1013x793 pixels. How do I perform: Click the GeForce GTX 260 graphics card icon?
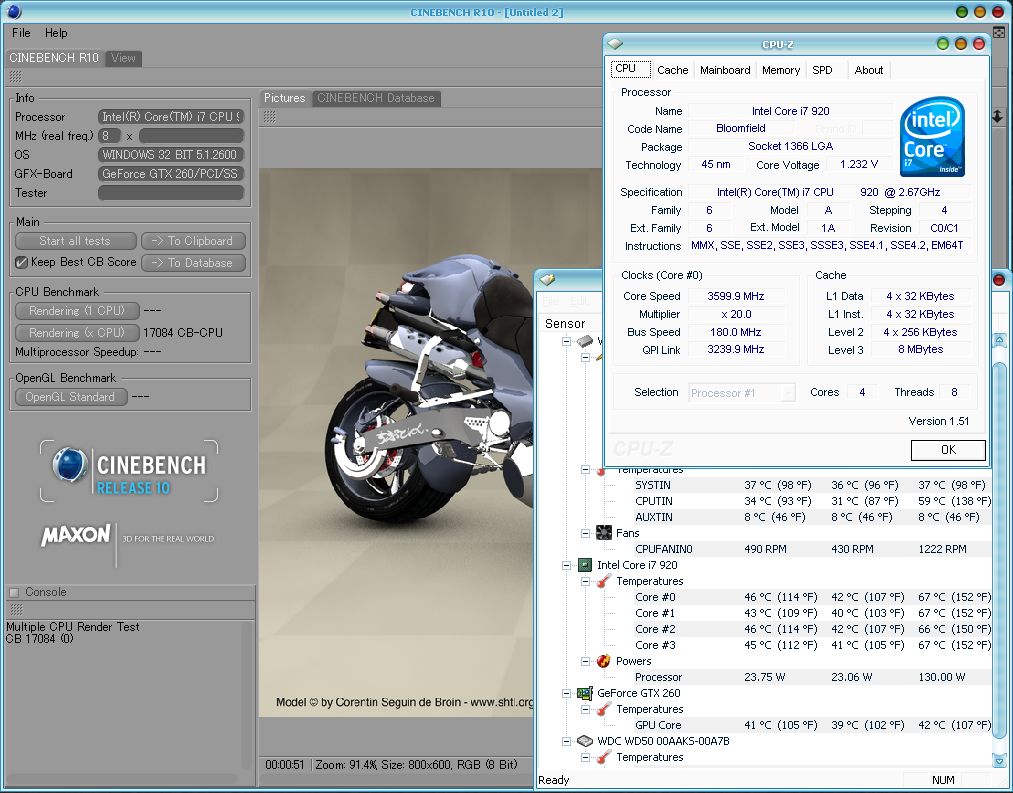585,693
